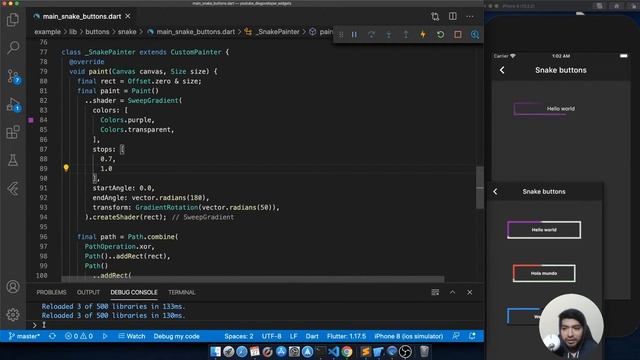Tap the simulator back arrow beside Snake buttons
The image size is (640, 360).
coord(502,70)
